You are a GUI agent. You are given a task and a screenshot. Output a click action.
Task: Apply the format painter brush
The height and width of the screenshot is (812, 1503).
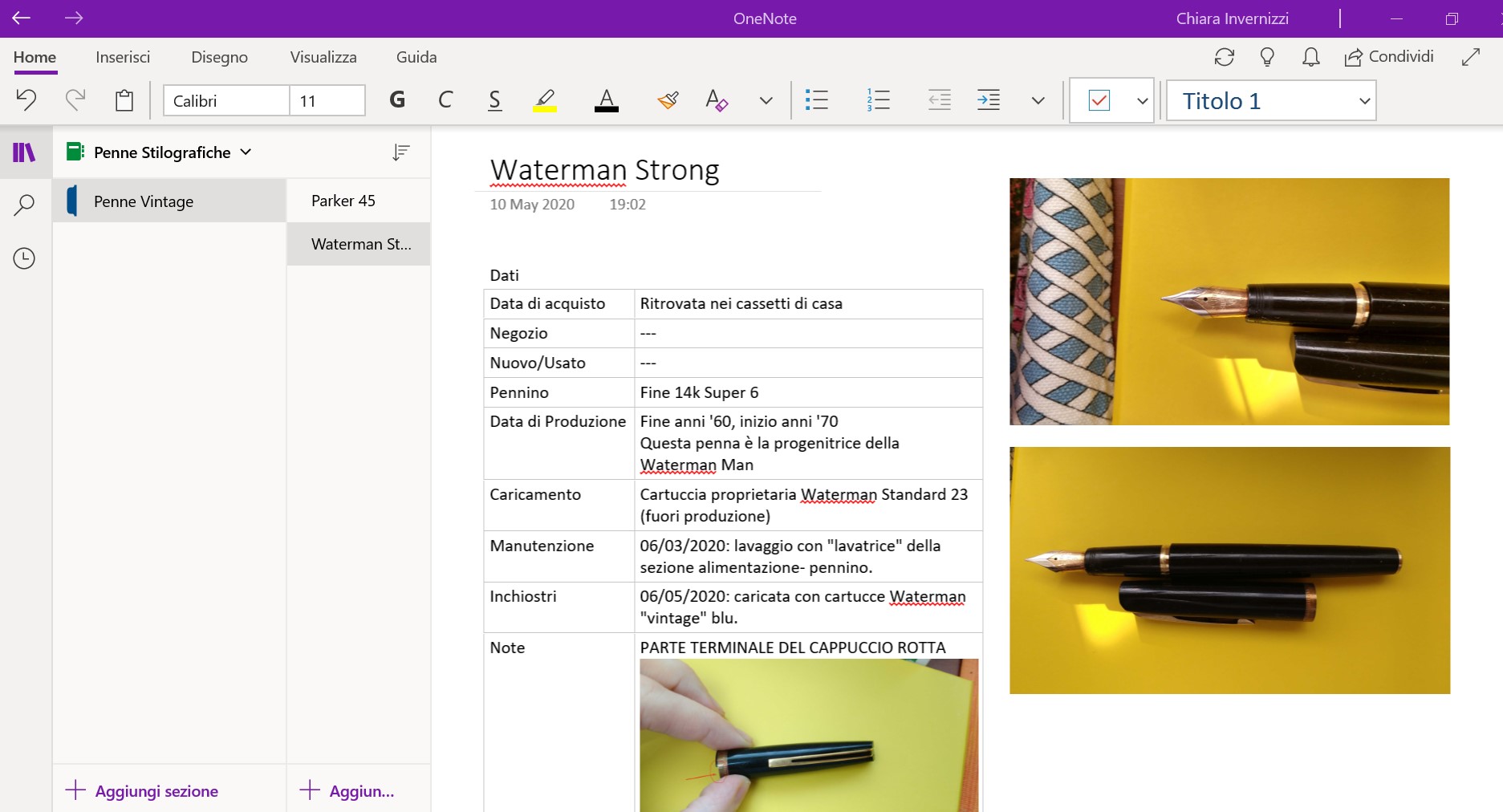[x=668, y=100]
